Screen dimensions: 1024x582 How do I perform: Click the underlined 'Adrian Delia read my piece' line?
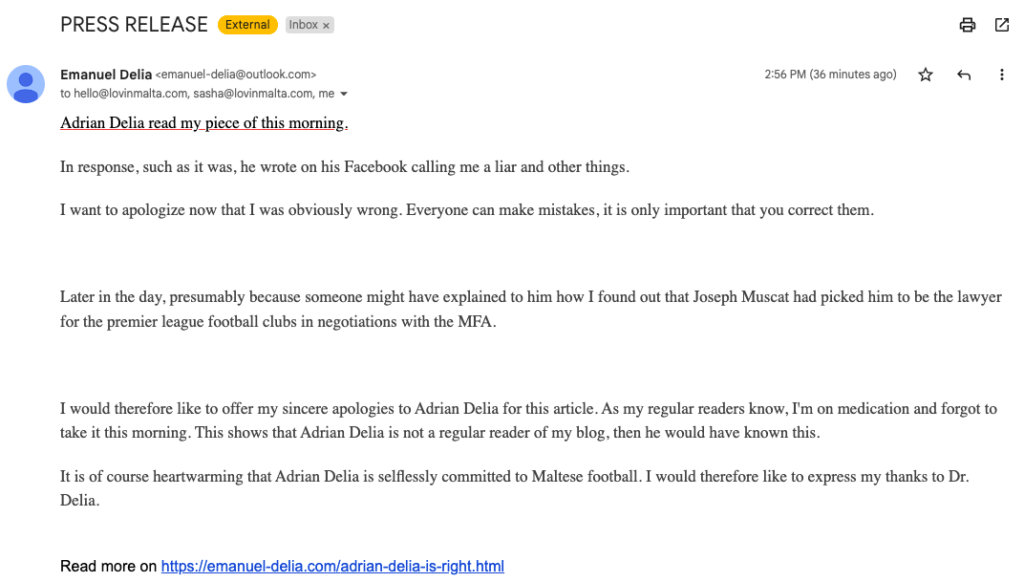coord(204,123)
